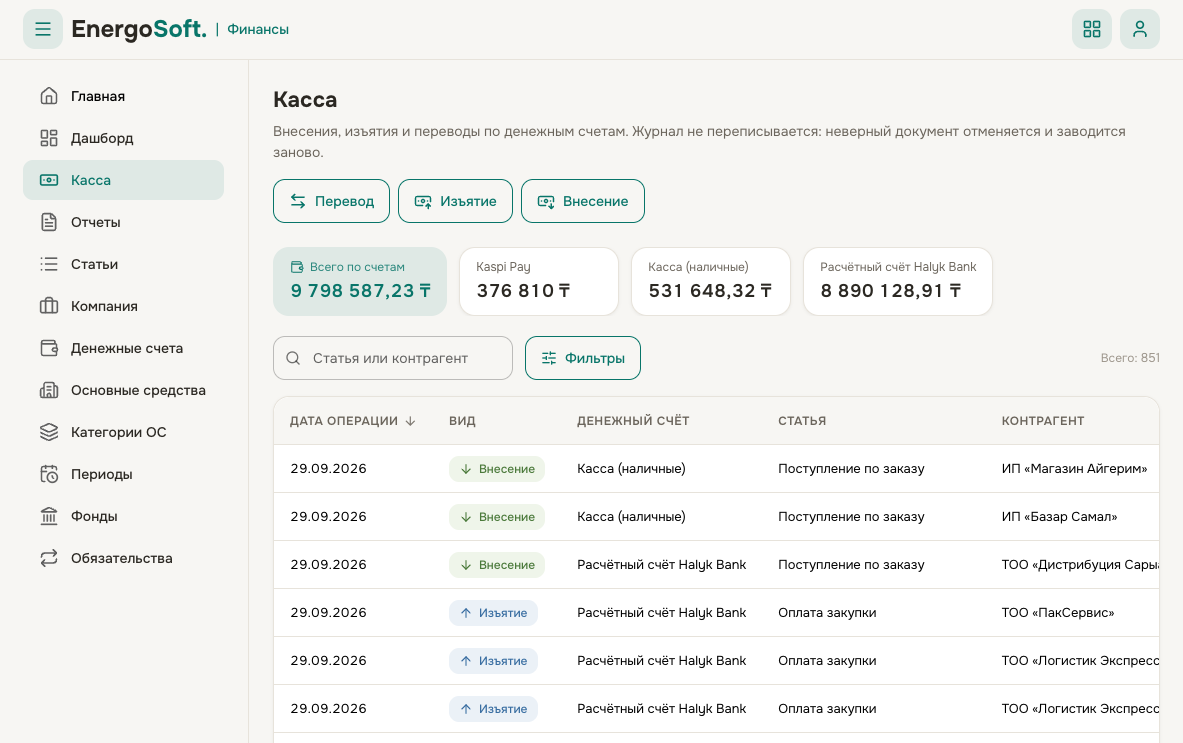Viewport: 1183px width, 743px height.
Task: Open Категории ОС in the sidebar
Action: point(124,432)
